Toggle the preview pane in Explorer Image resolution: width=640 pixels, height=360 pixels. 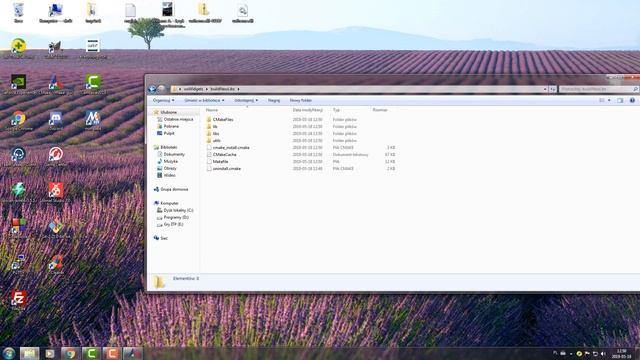[x=620, y=100]
